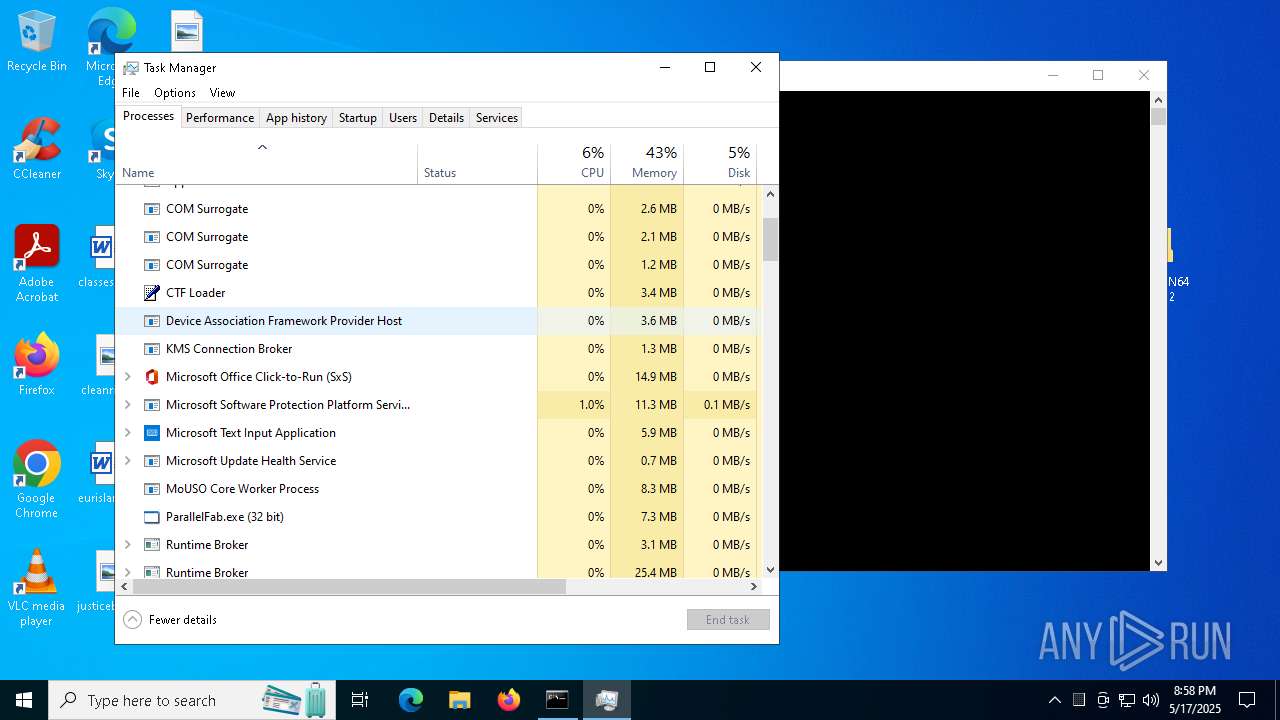Select the Google Chrome desktop icon
Screen dimensions: 1280x720
point(37,480)
